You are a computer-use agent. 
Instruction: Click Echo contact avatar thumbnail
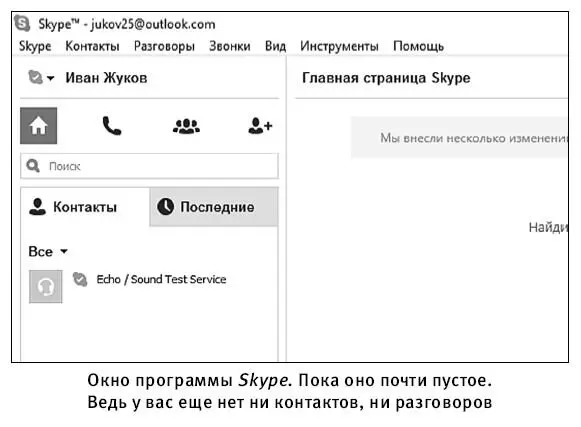(46, 287)
